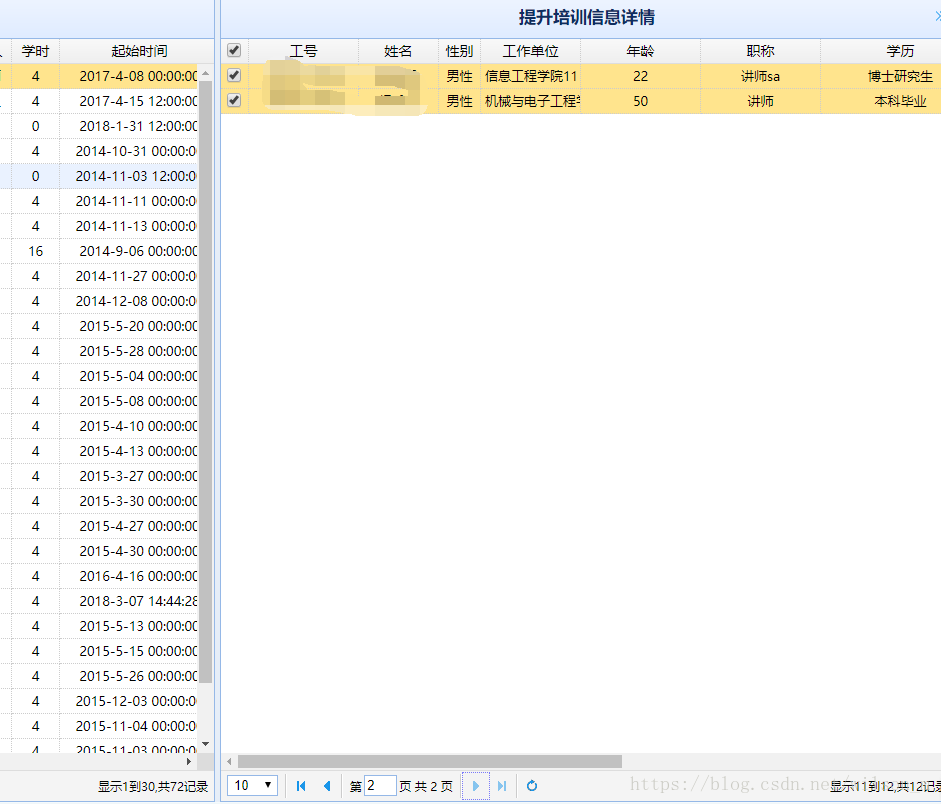Click 显示1到30,共72记录 status text

tap(153, 787)
